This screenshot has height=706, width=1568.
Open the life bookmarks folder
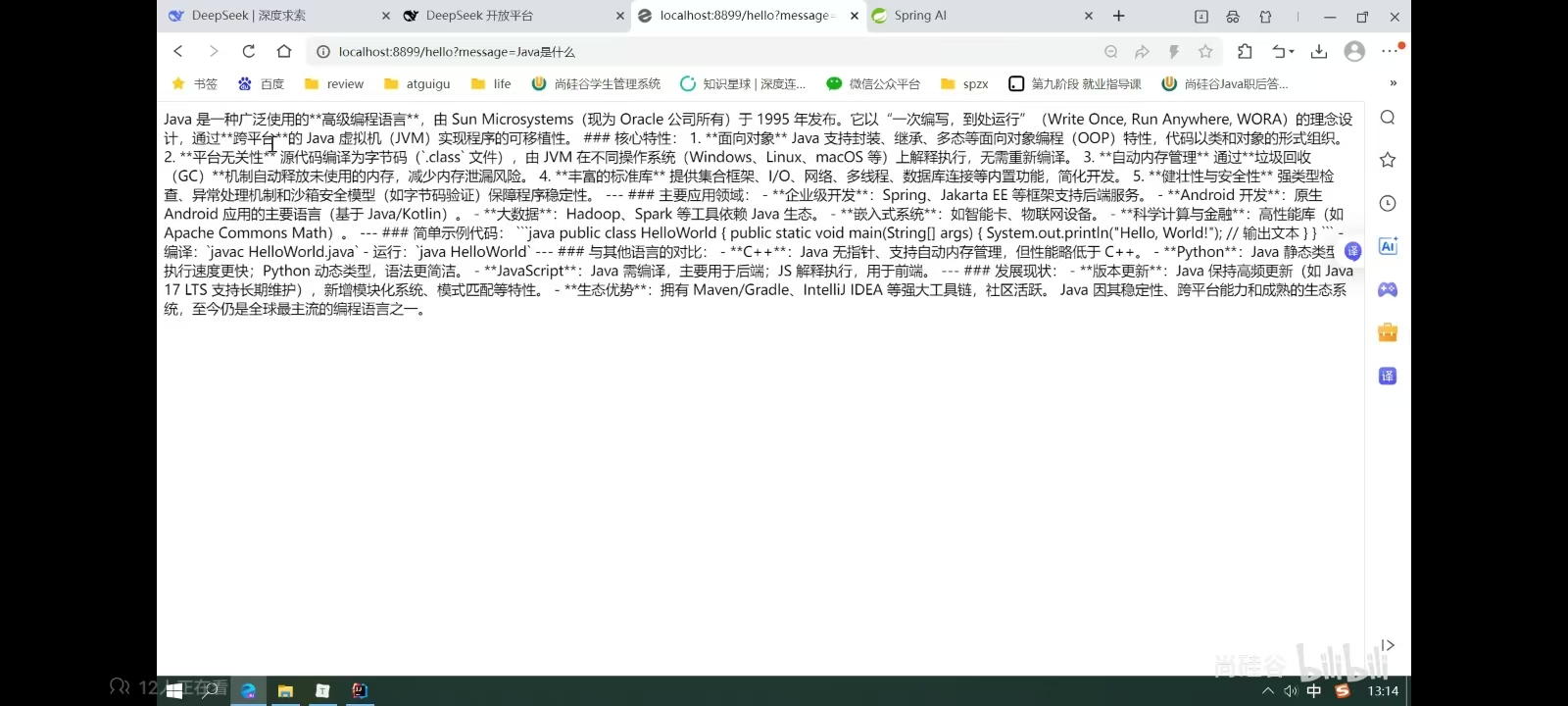[491, 83]
